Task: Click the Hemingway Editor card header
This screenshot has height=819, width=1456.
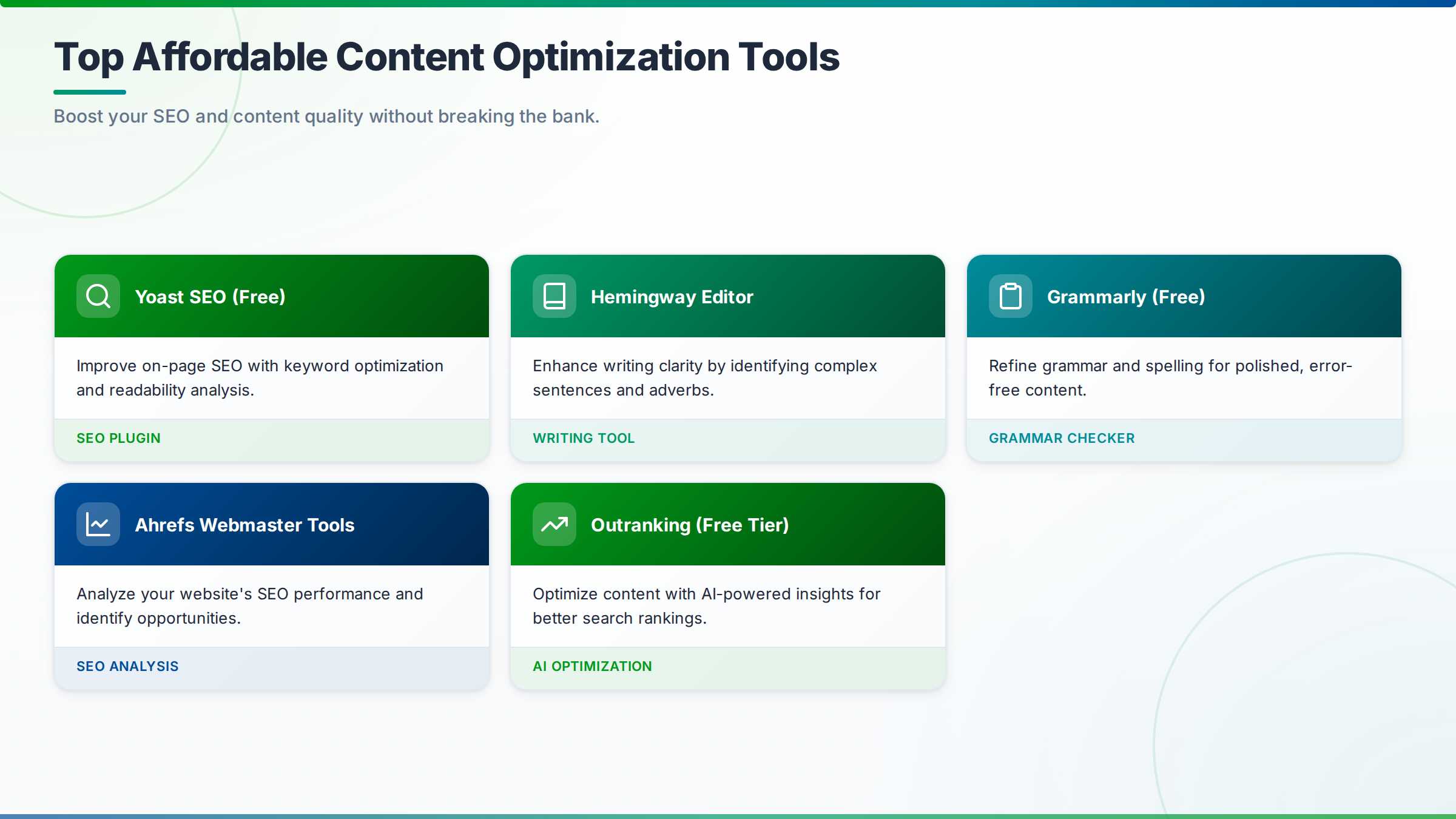Action: tap(728, 295)
